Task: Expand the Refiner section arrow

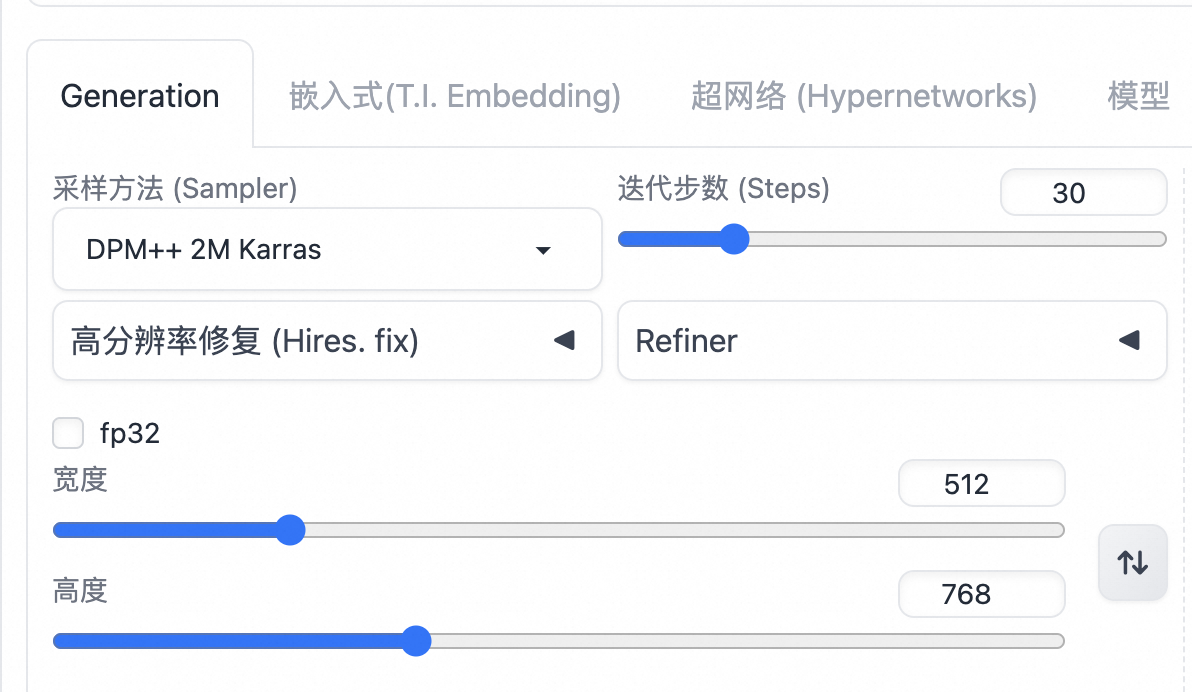Action: pyautogui.click(x=1129, y=341)
